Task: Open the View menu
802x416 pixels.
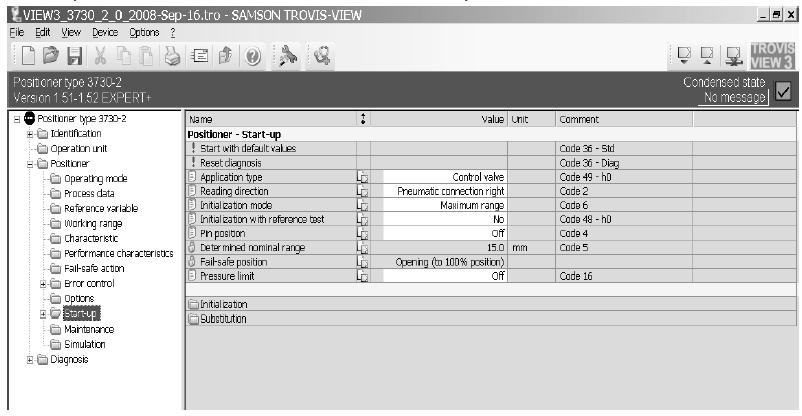Action: pos(71,32)
